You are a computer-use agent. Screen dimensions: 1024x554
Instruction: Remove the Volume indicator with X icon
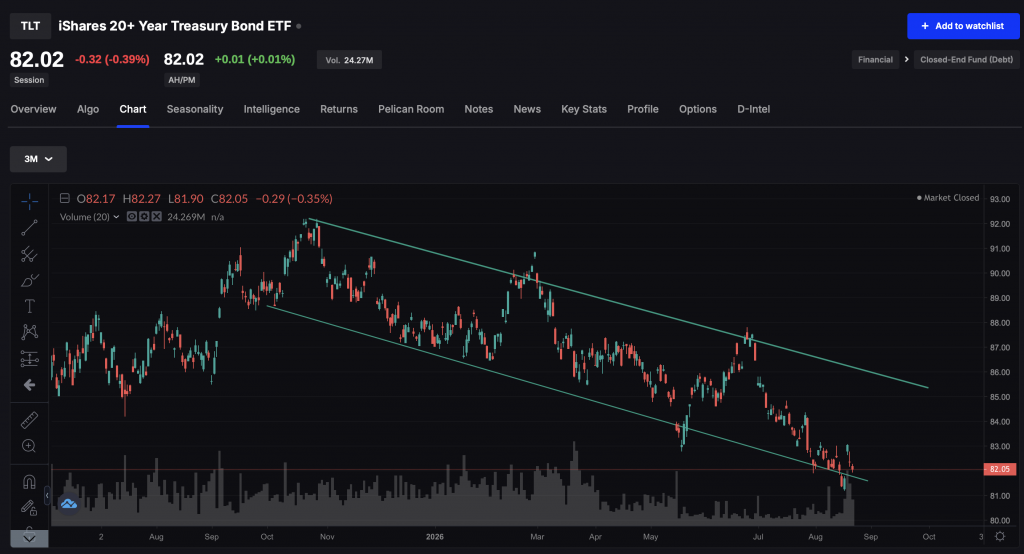click(x=157, y=216)
